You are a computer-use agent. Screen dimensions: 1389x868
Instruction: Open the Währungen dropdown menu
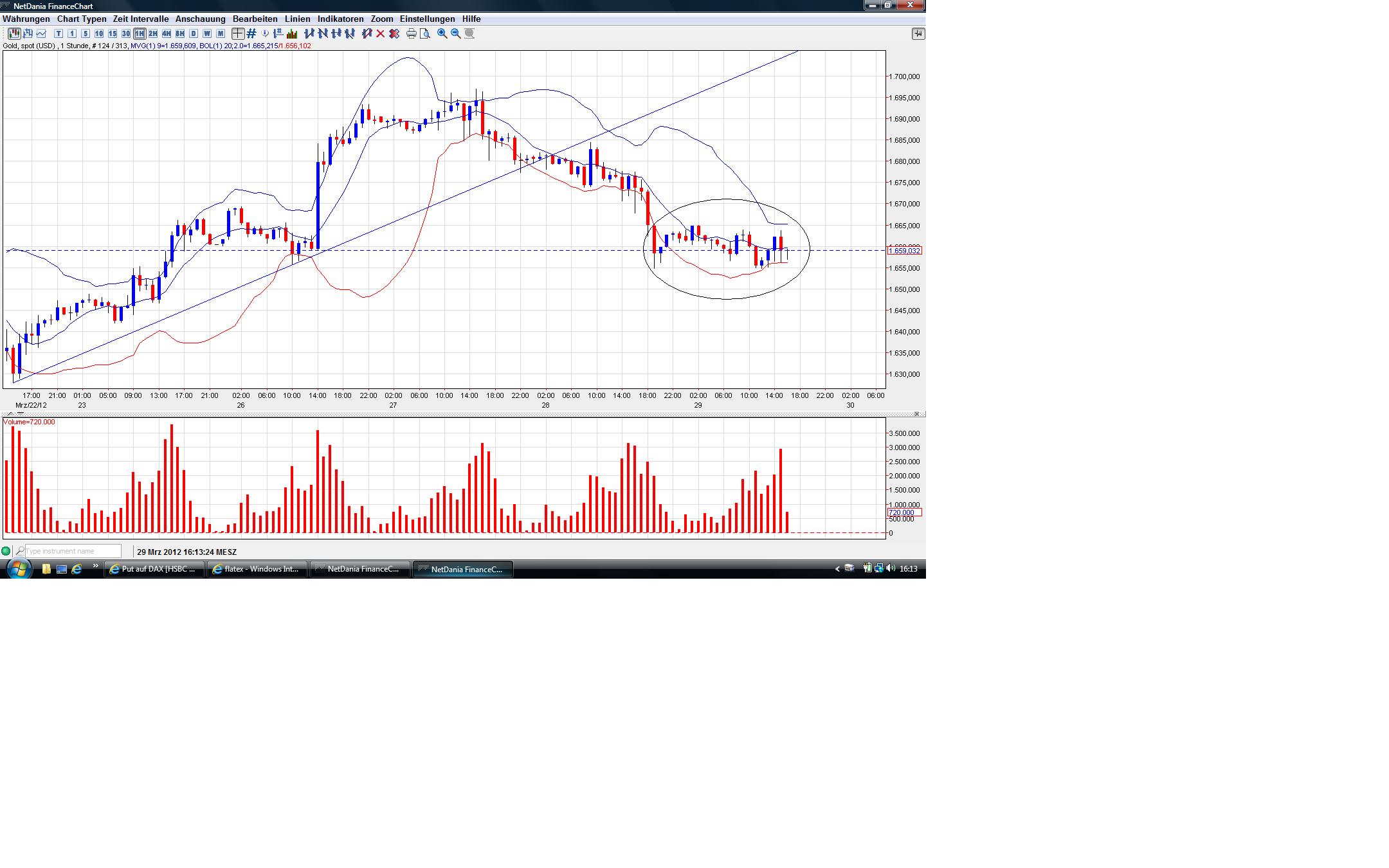[x=26, y=19]
